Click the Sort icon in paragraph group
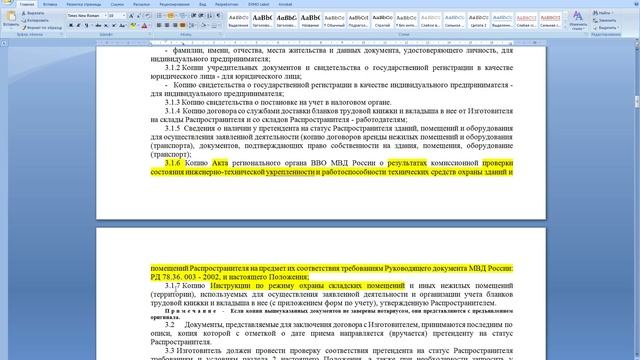The width and height of the screenshot is (640, 360). coord(209,16)
